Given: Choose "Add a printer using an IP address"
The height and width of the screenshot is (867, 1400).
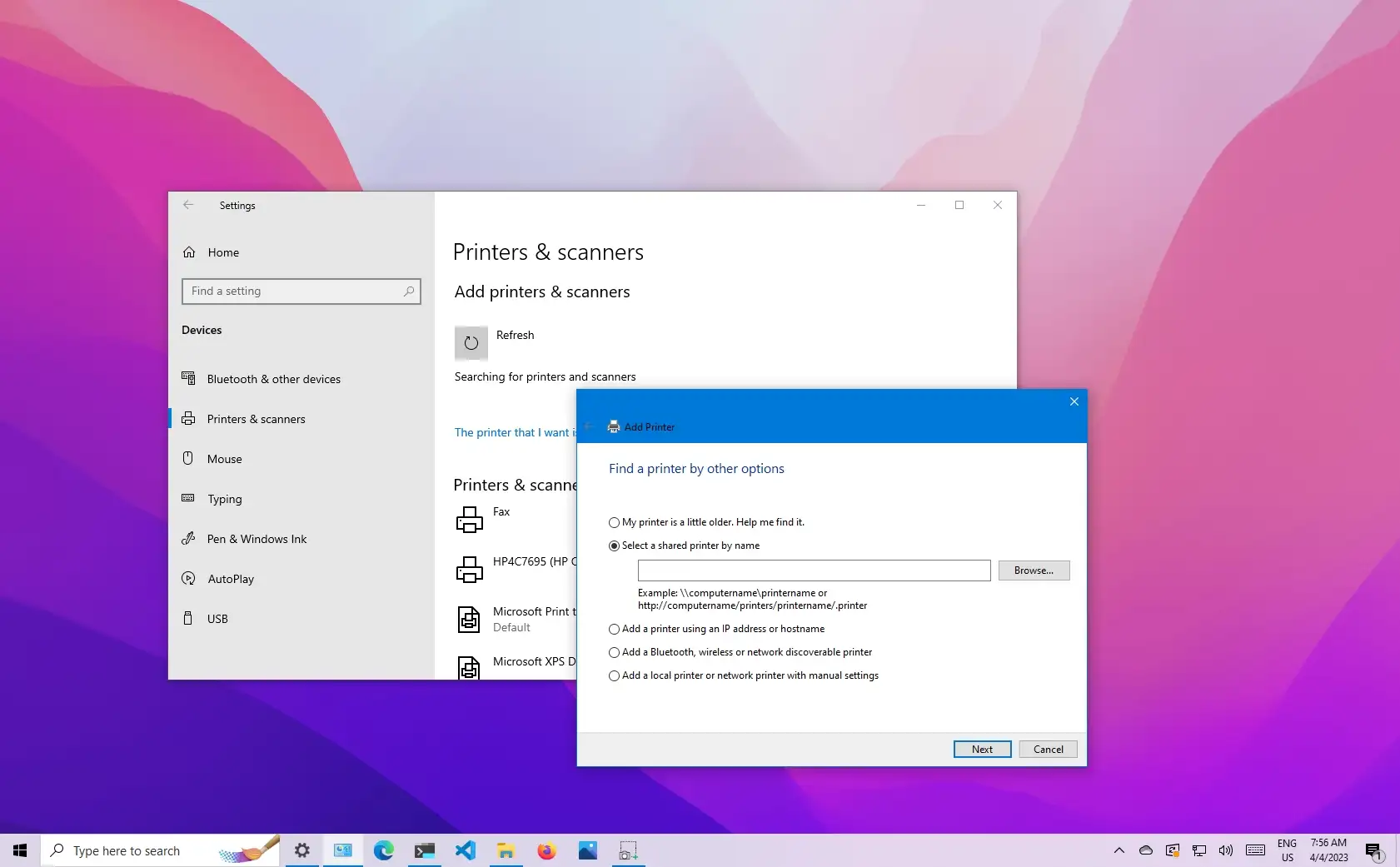Looking at the screenshot, I should 615,630.
